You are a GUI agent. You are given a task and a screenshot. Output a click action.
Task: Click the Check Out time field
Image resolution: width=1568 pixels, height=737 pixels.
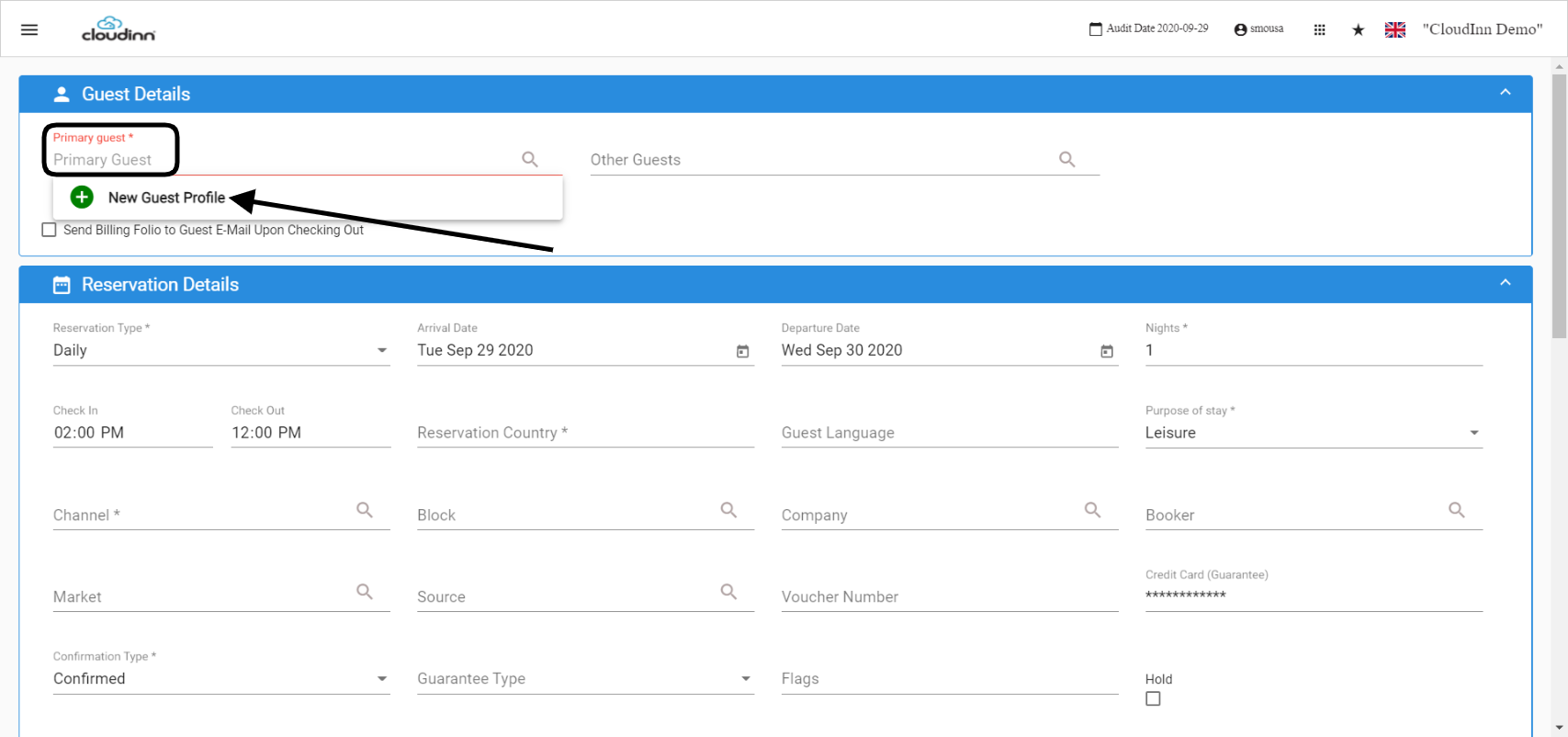[x=310, y=433]
